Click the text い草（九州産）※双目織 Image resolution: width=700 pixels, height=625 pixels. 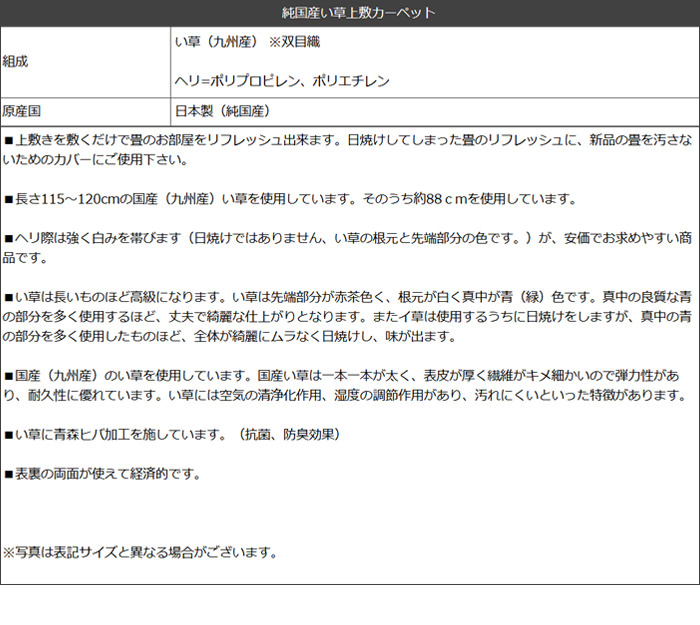pos(247,42)
